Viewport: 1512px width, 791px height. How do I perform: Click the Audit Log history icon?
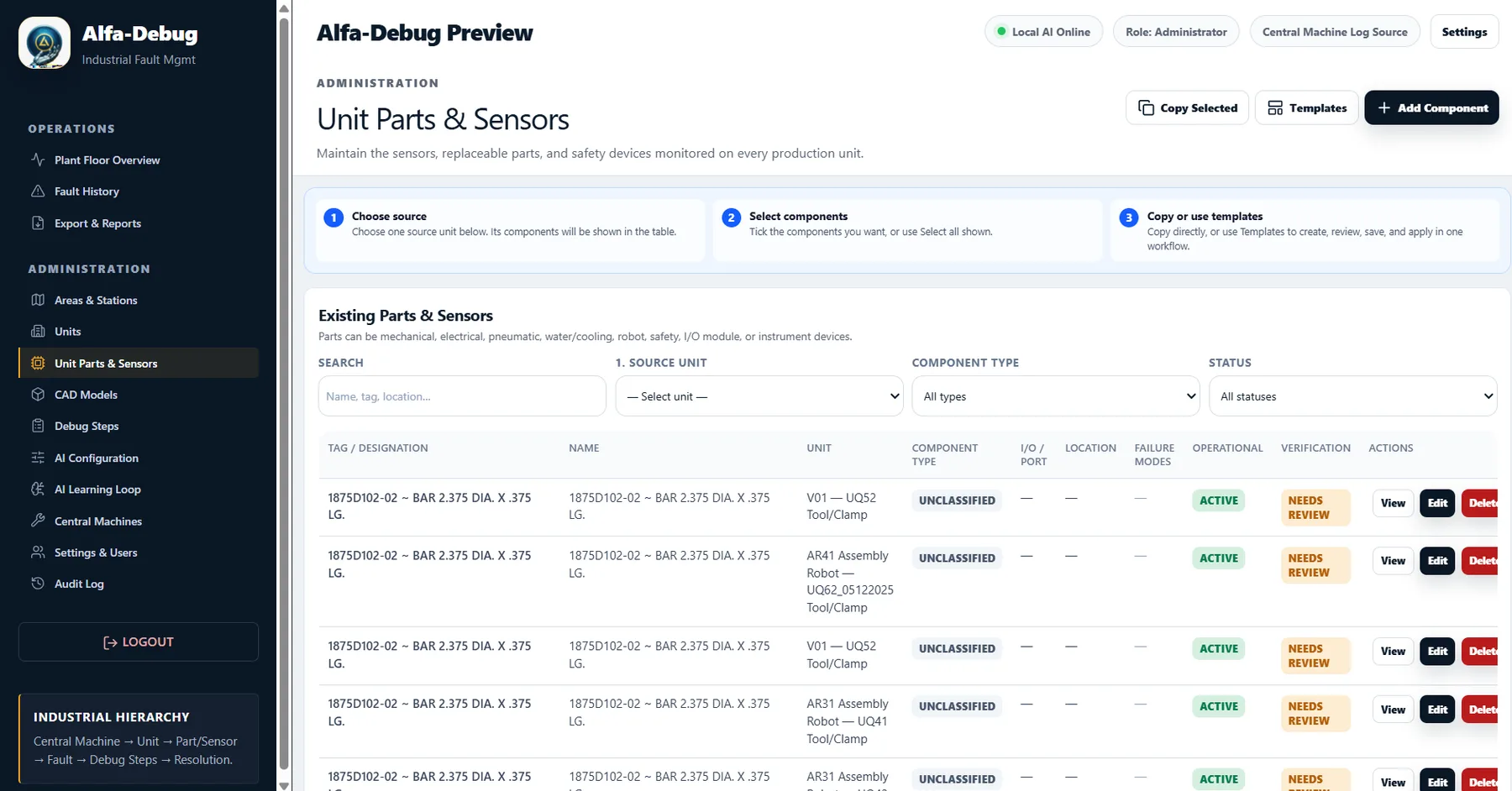pyautogui.click(x=38, y=584)
